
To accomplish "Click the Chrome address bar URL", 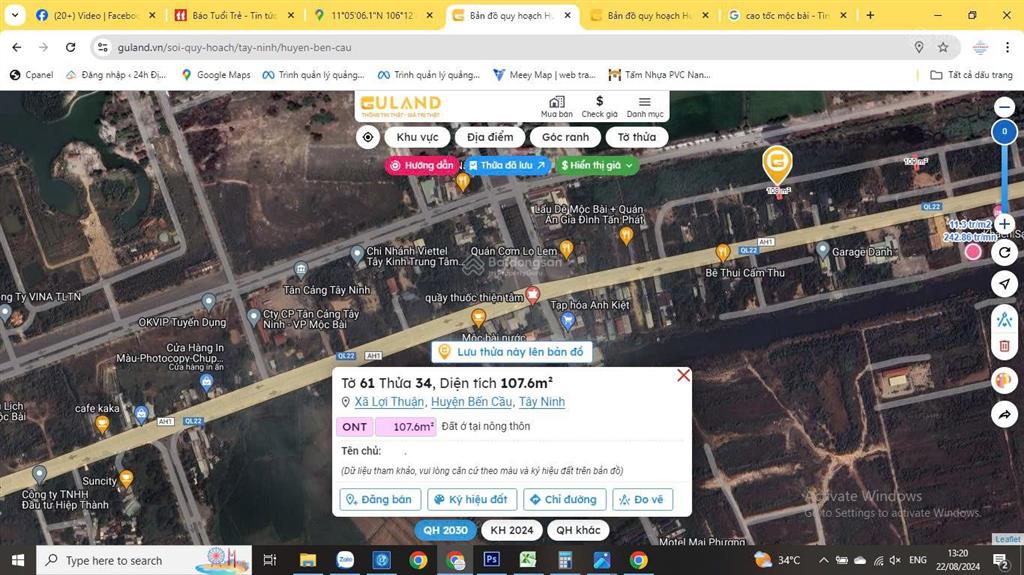I will 234,47.
